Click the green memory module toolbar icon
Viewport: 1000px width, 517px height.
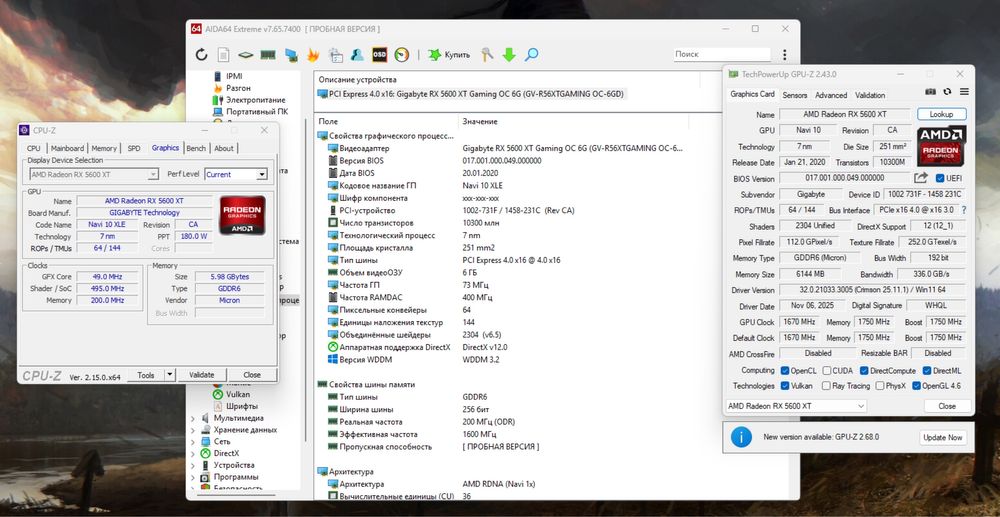point(268,55)
